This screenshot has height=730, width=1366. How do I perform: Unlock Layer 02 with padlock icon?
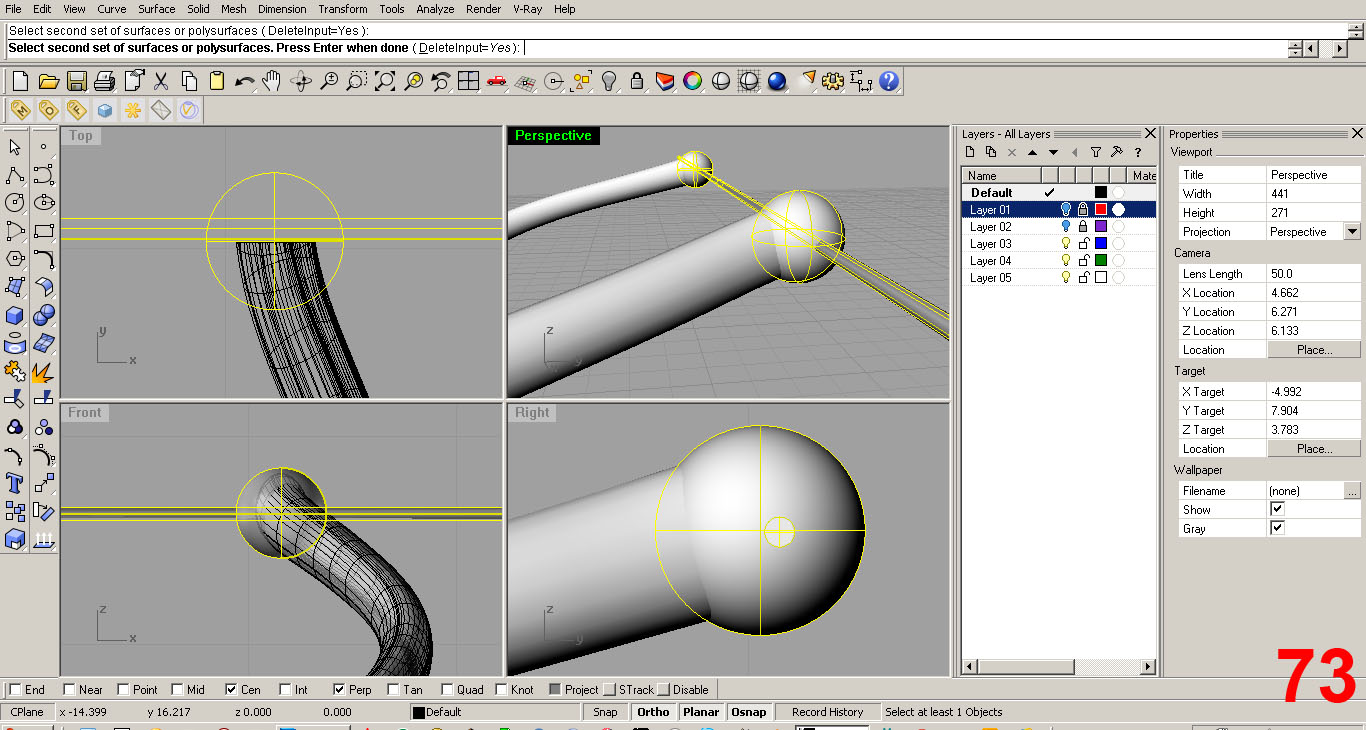1082,227
